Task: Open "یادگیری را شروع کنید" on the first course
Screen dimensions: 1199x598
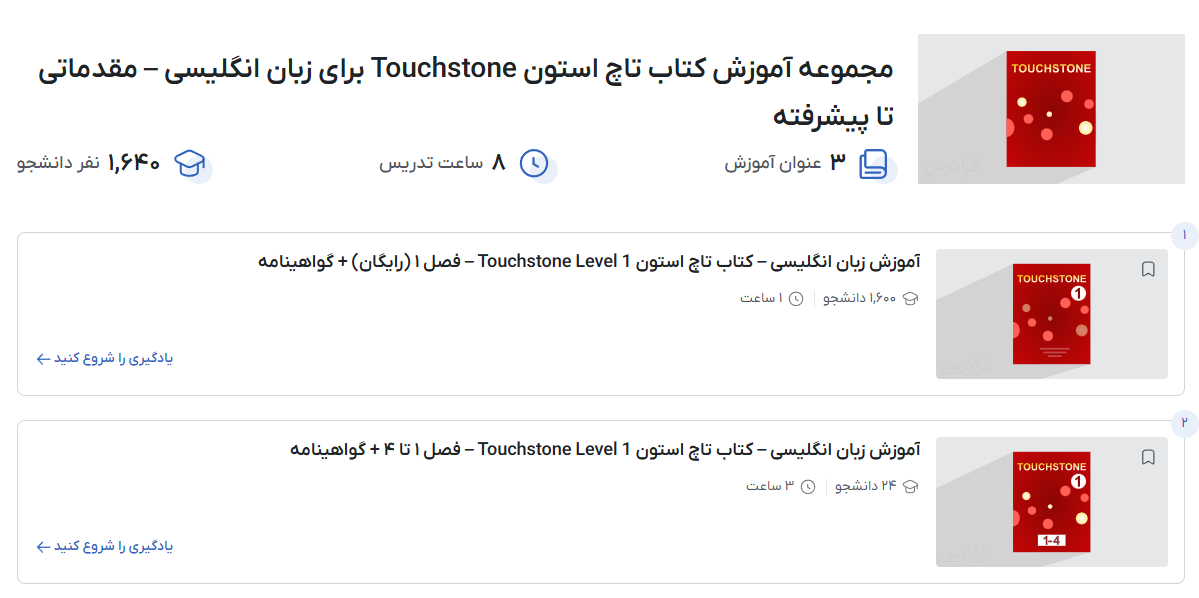Action: tap(105, 358)
